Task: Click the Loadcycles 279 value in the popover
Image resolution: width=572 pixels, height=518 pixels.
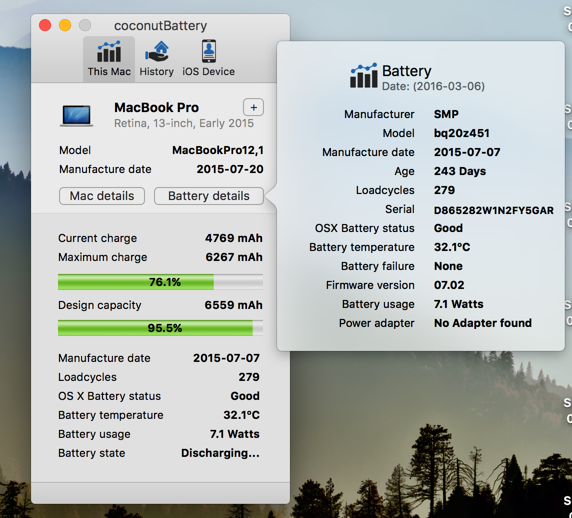Action: click(x=444, y=190)
